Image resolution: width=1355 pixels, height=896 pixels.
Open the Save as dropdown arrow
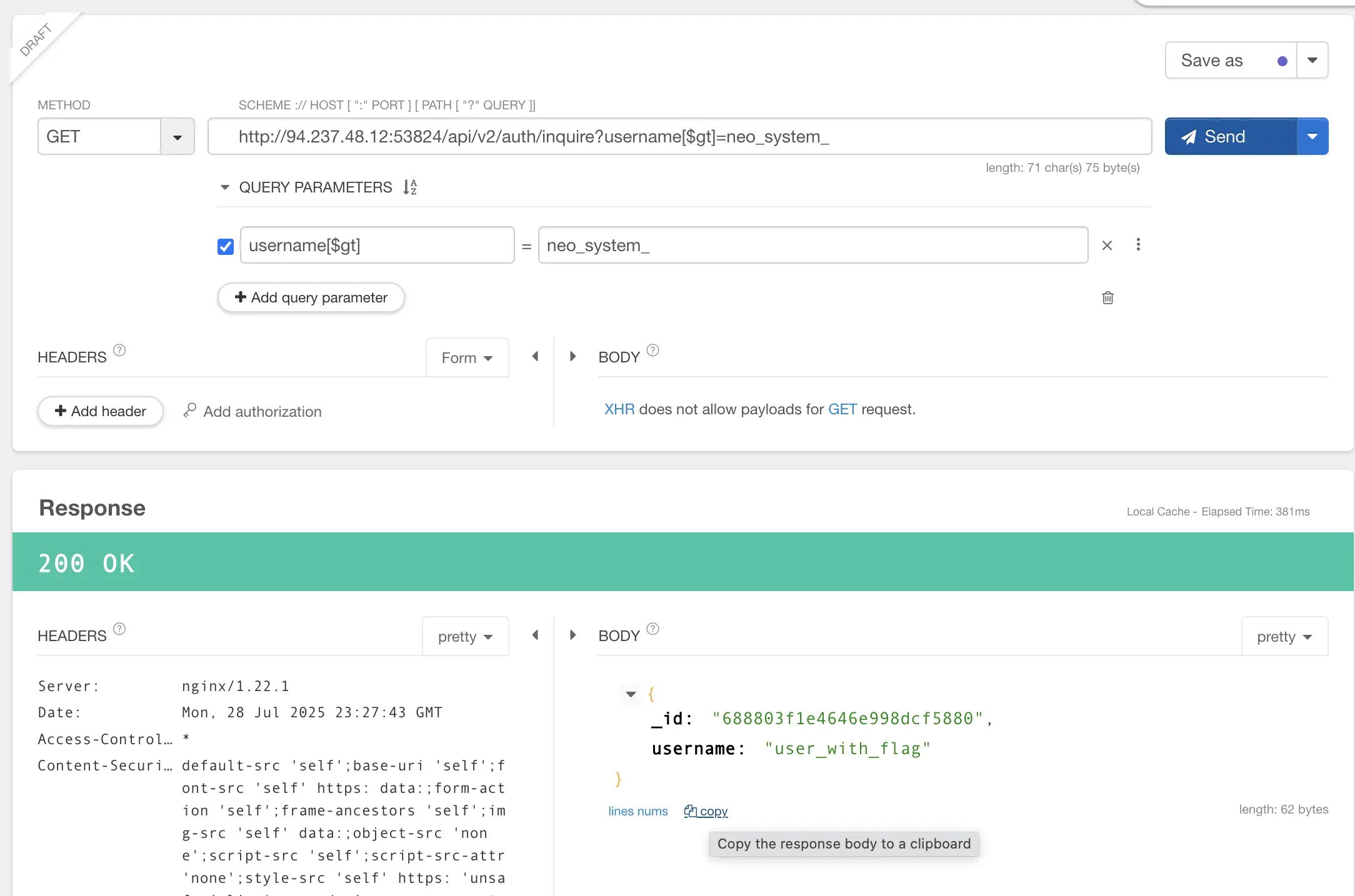coord(1312,61)
